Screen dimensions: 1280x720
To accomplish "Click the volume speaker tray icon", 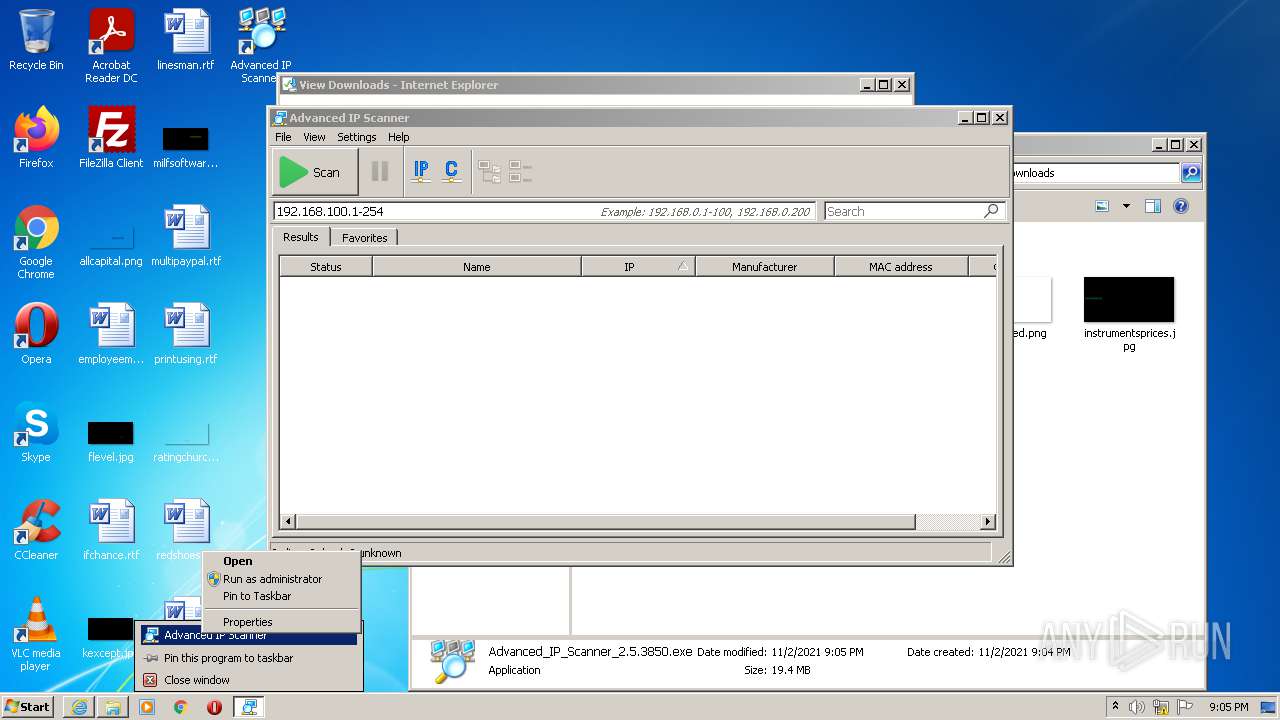I will point(1137,707).
